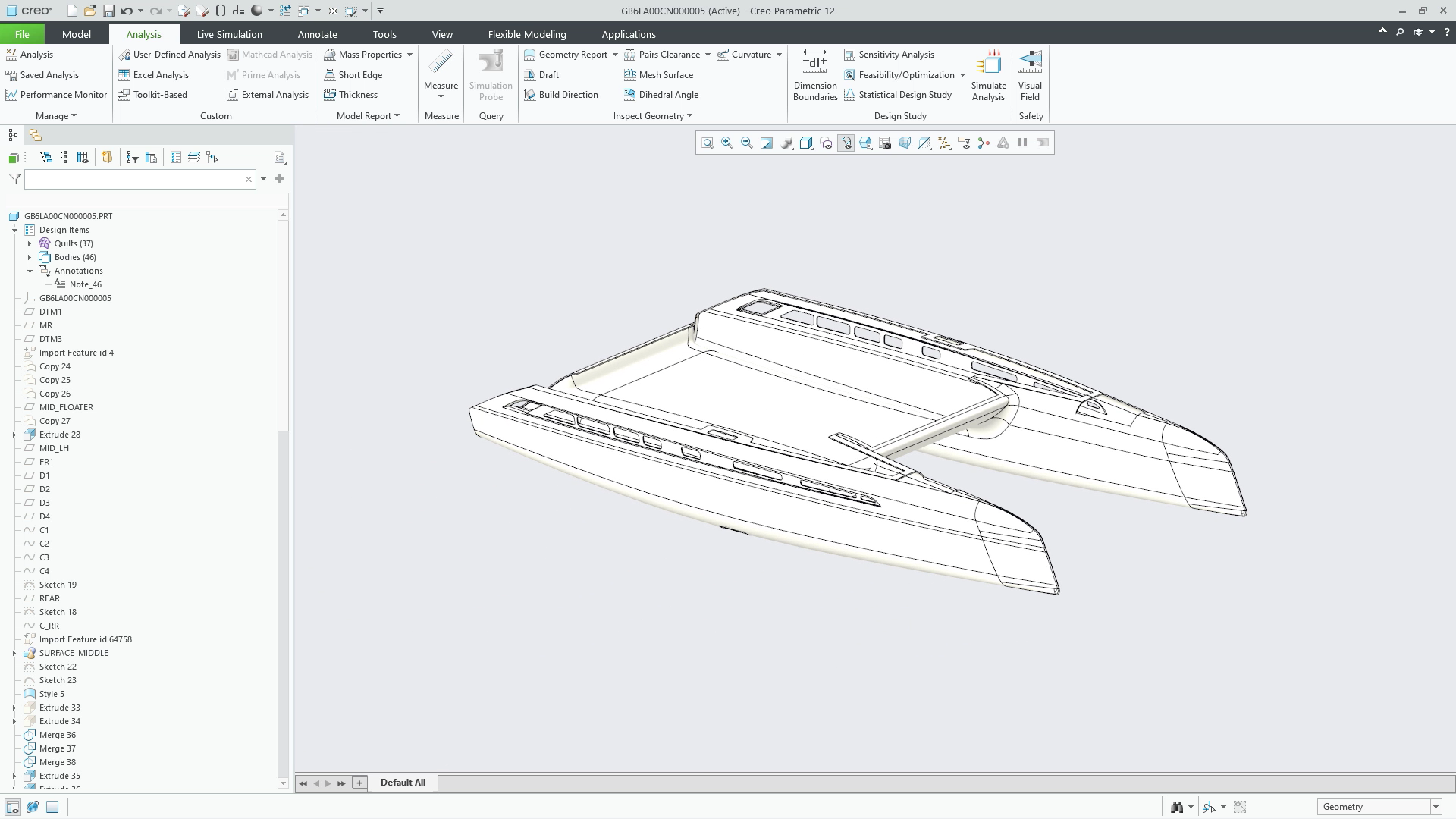Click the Undo icon
Viewport: 1456px width, 819px height.
(x=127, y=11)
